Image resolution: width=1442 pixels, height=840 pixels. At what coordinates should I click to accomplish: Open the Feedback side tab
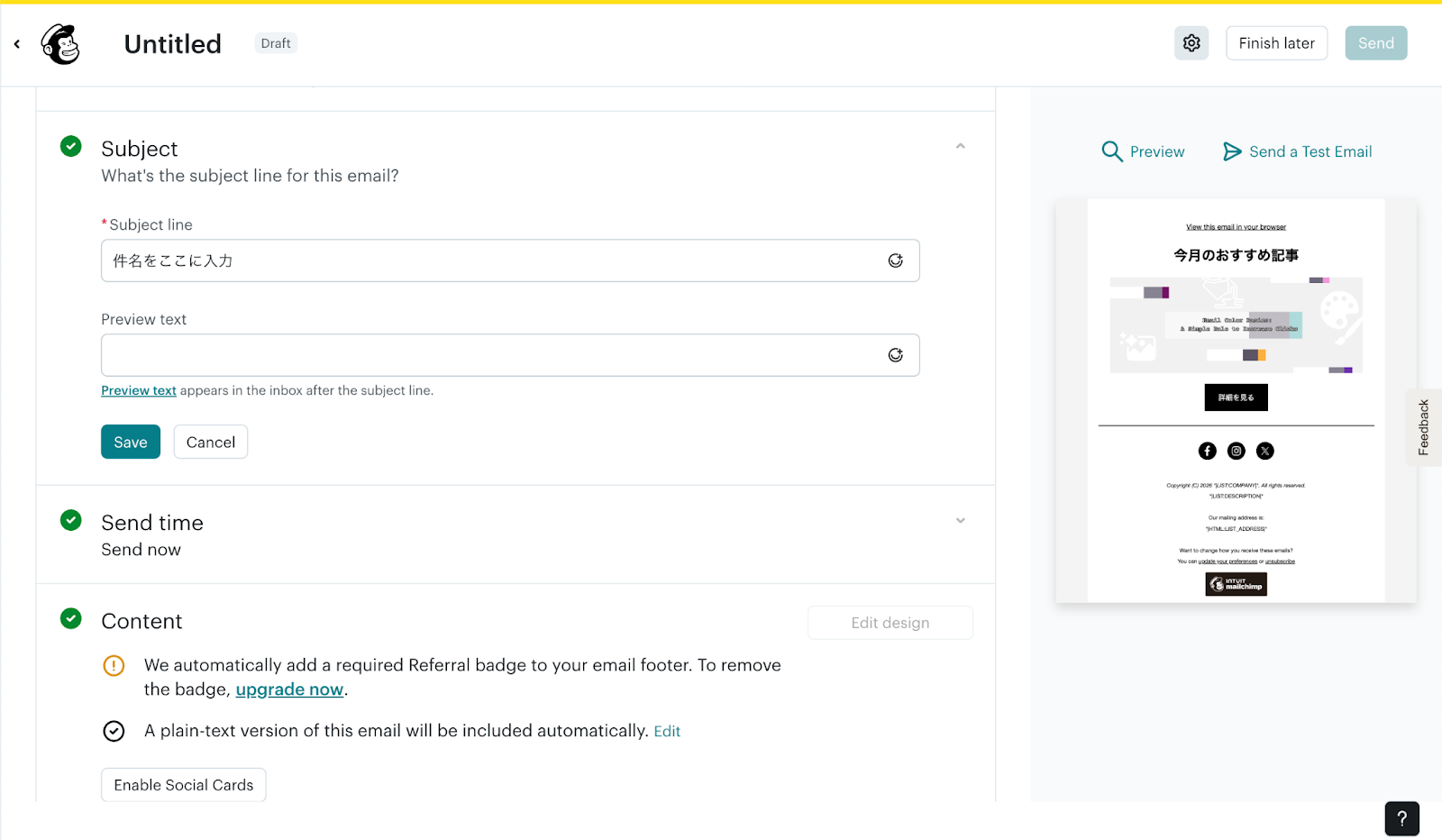point(1423,427)
